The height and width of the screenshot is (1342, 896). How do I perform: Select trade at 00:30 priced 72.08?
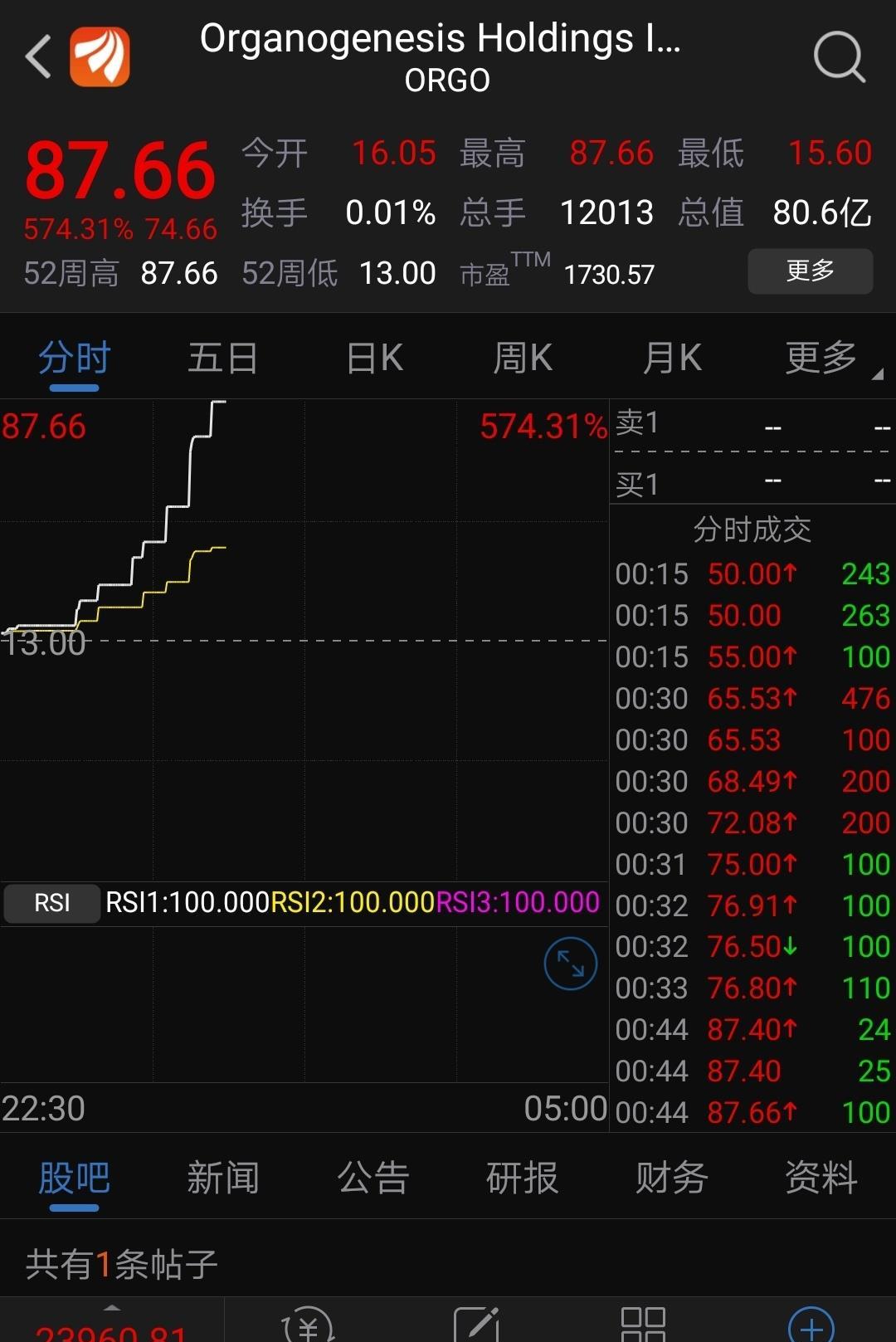tap(752, 823)
